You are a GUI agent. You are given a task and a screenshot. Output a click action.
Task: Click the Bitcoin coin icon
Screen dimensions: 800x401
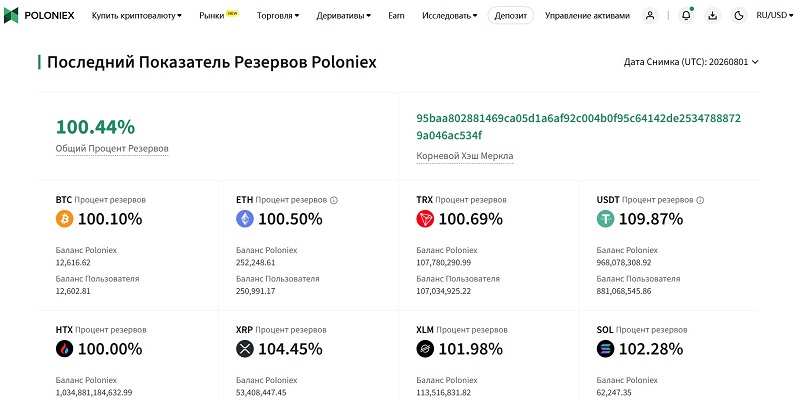pos(64,219)
